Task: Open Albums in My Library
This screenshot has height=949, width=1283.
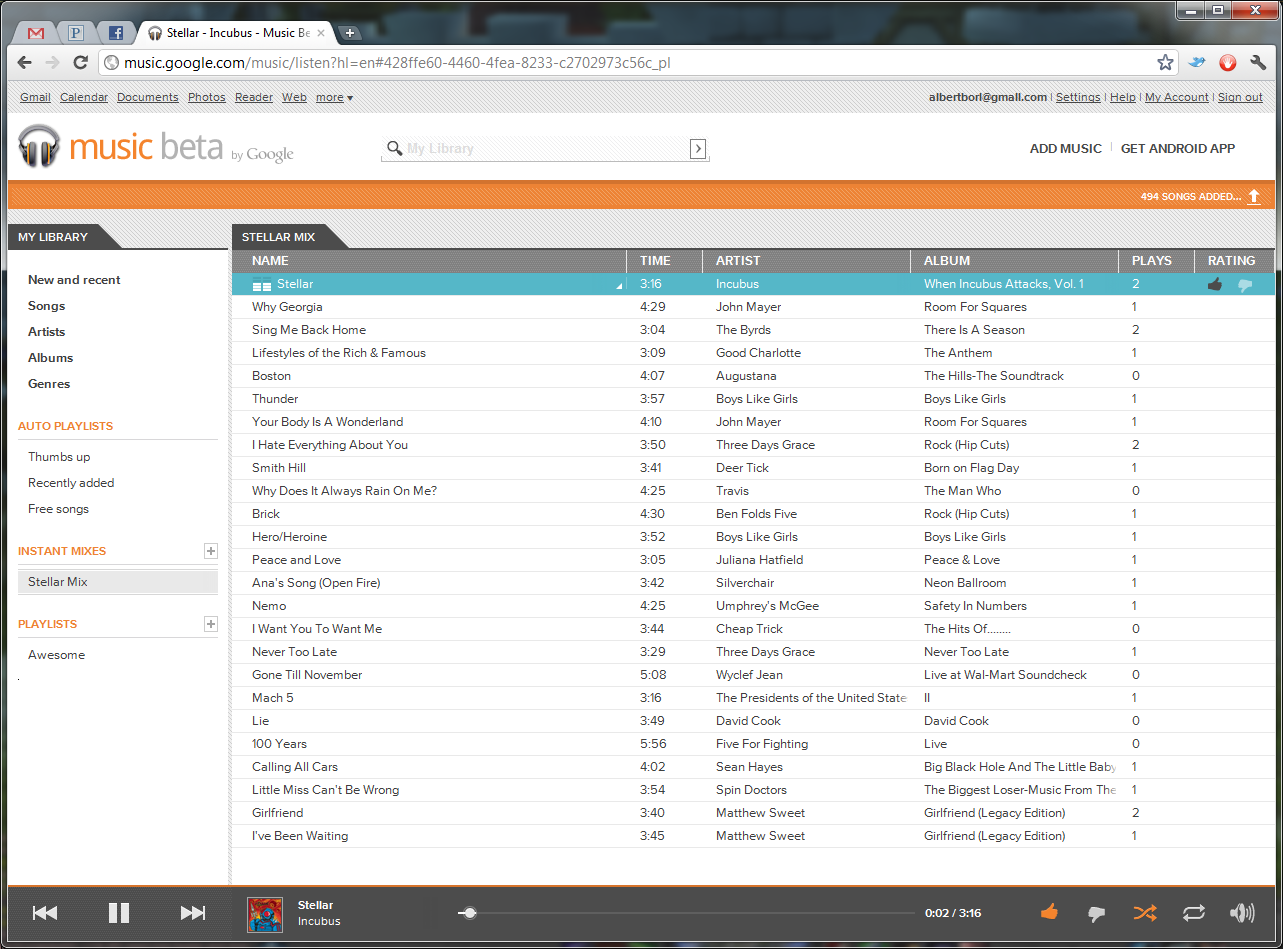Action: (50, 358)
